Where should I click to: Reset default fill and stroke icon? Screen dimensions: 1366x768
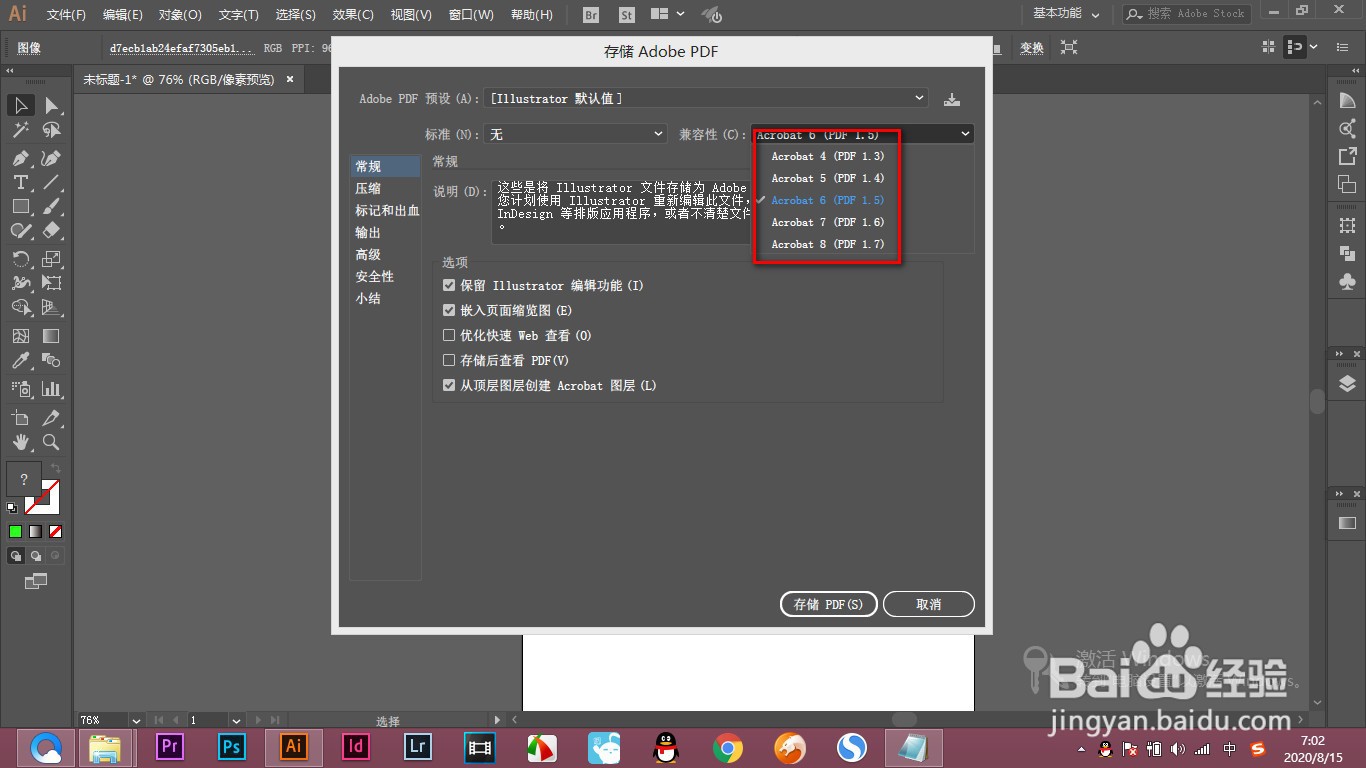click(12, 509)
